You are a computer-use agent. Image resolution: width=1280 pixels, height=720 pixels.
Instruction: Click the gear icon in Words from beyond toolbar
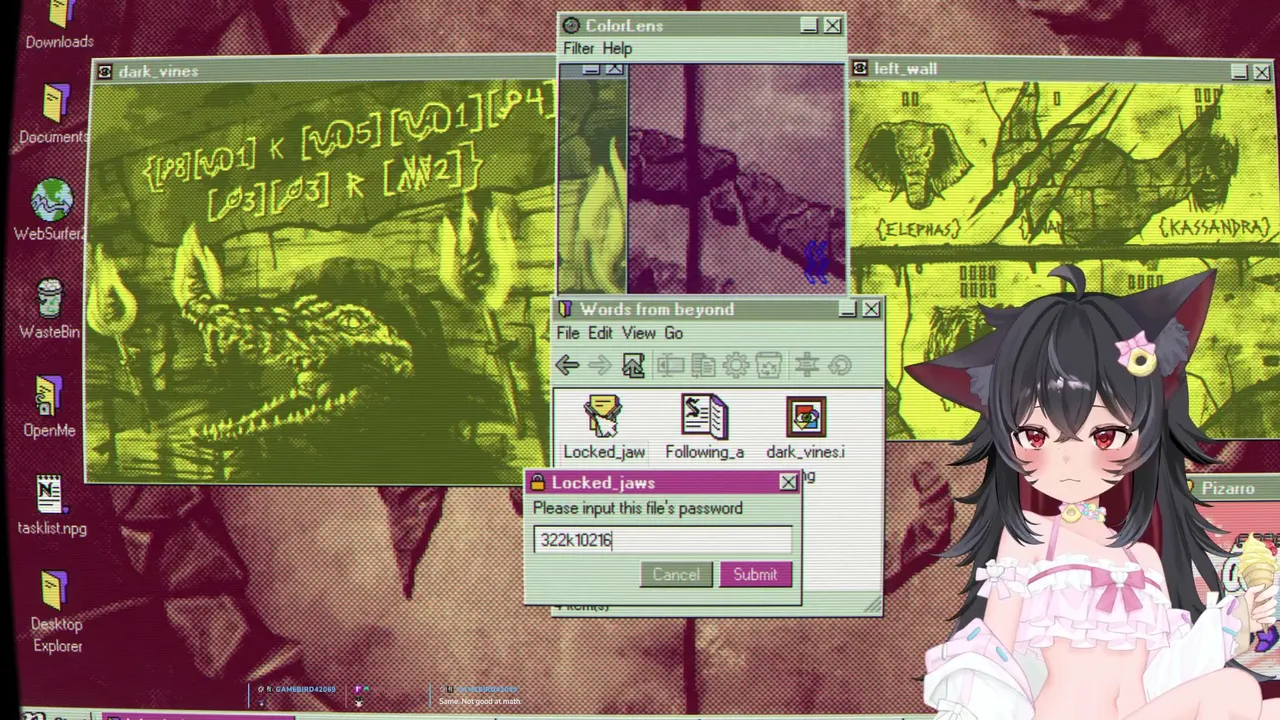click(736, 365)
